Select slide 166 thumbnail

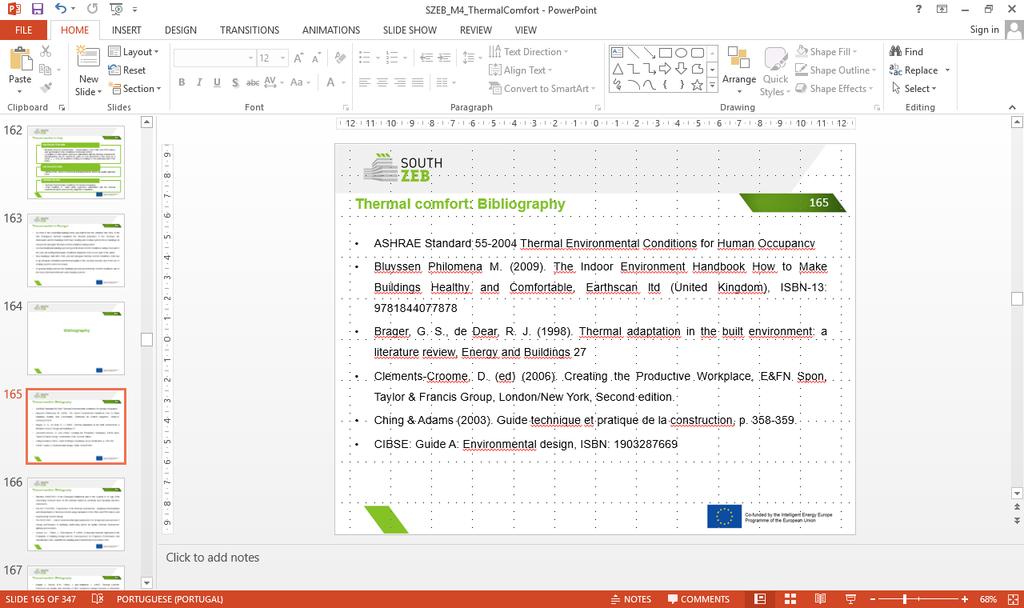tap(76, 514)
